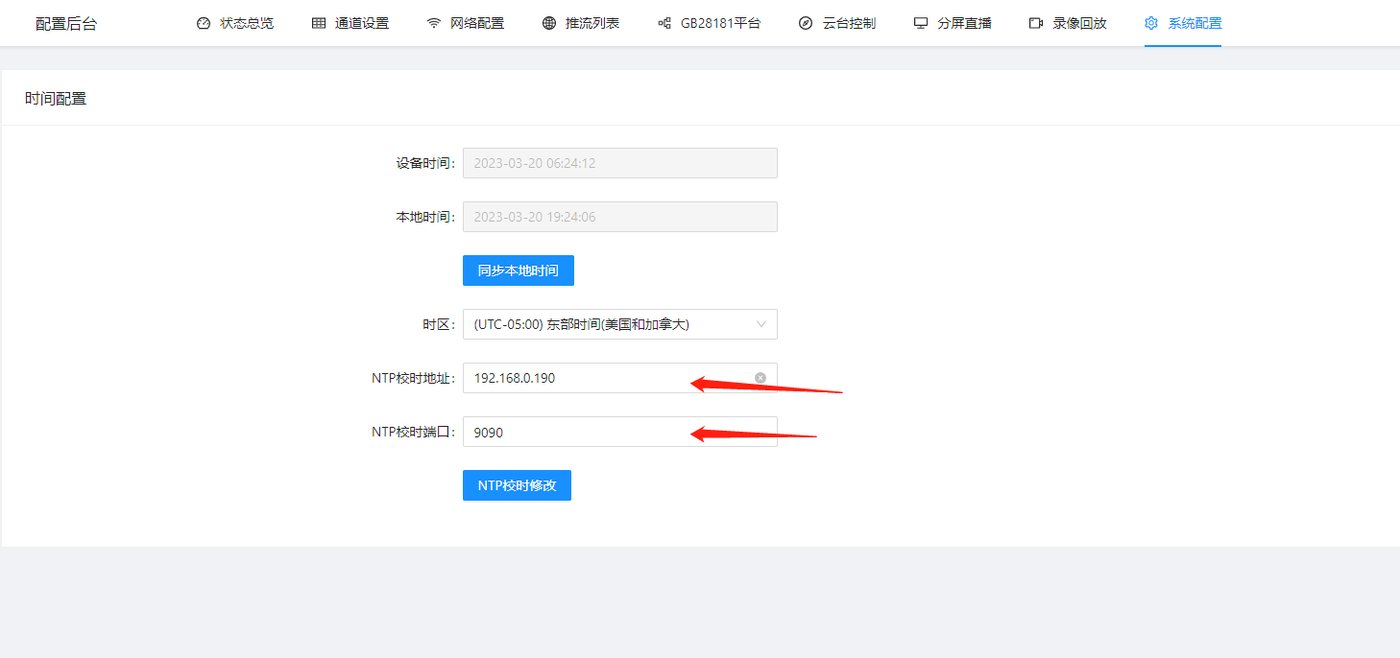The height and width of the screenshot is (658, 1400).
Task: Click the 同步本地时间 button
Action: tap(518, 270)
